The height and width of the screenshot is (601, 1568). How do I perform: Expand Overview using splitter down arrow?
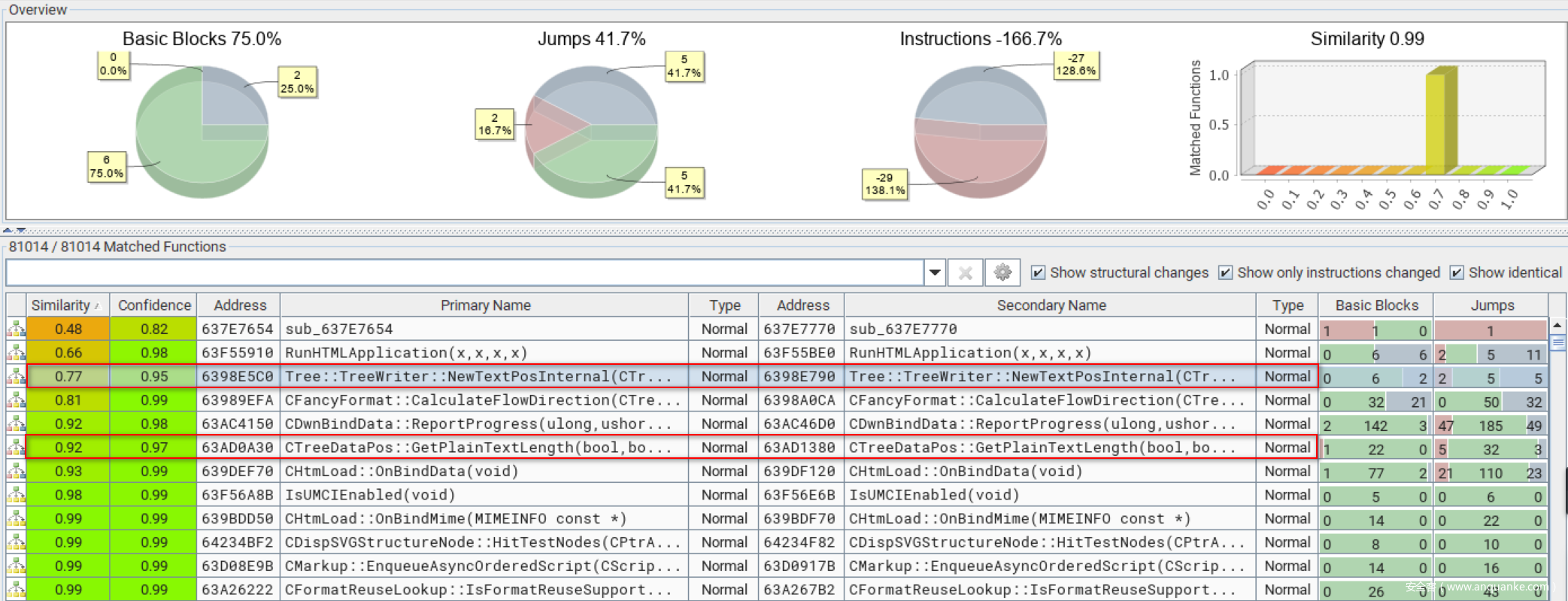click(x=21, y=230)
